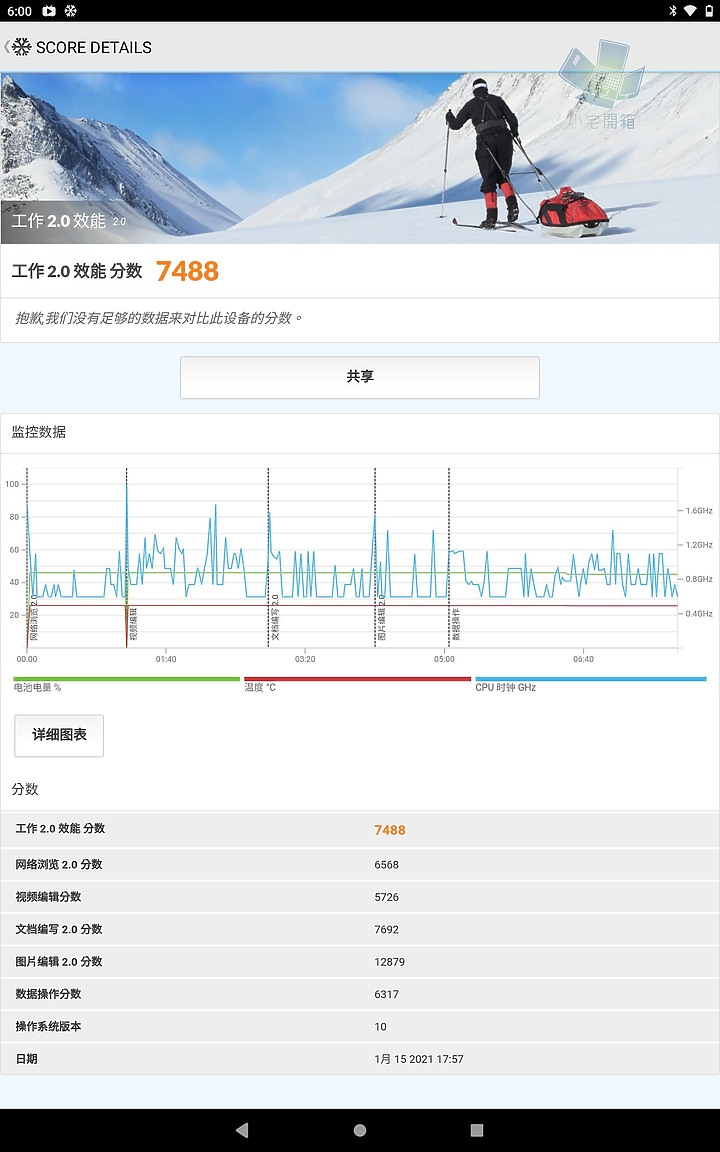
Task: Select the CPU 时钟 GHz legend bar
Action: click(591, 680)
